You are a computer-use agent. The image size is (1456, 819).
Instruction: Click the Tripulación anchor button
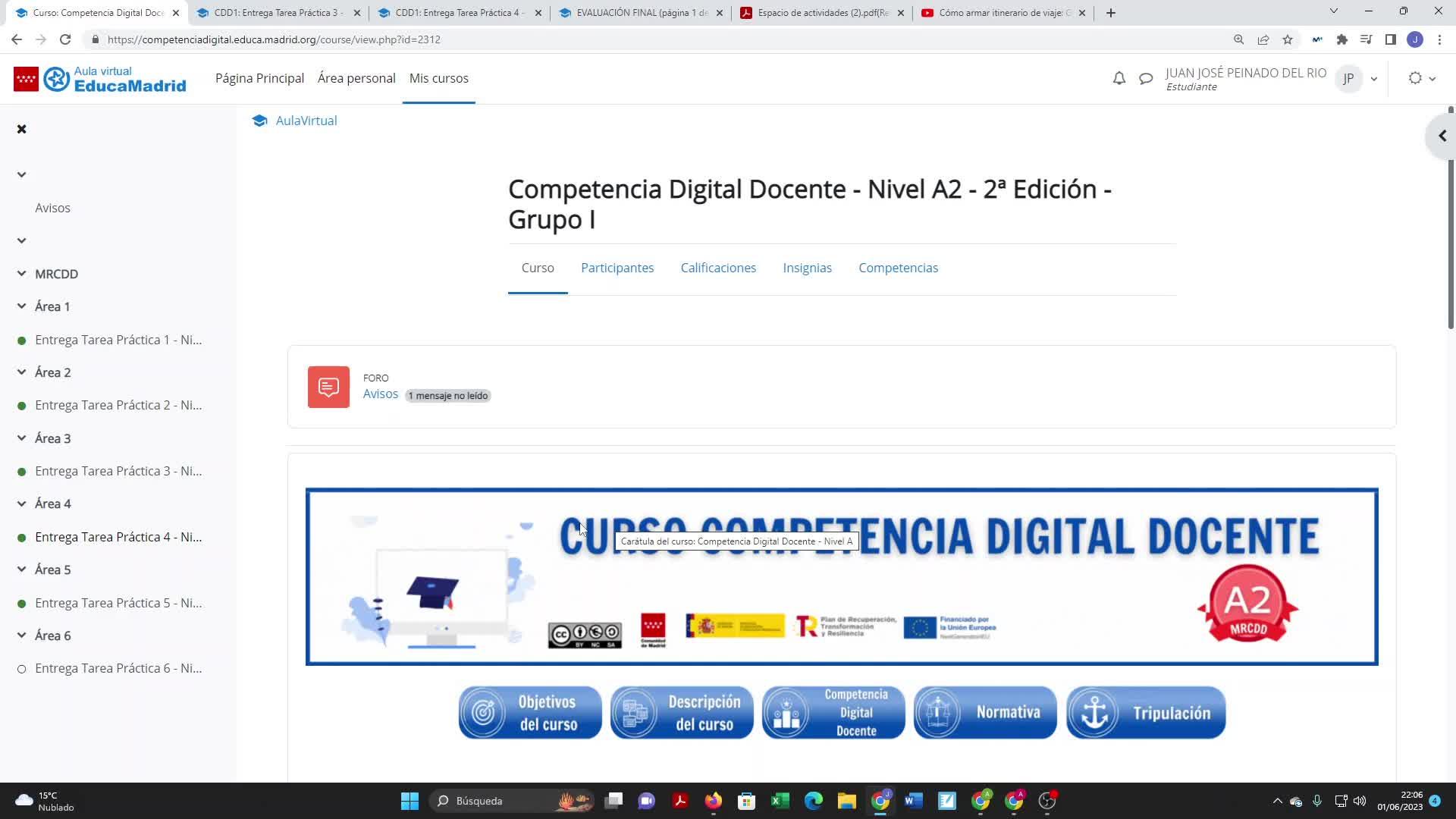click(1145, 713)
